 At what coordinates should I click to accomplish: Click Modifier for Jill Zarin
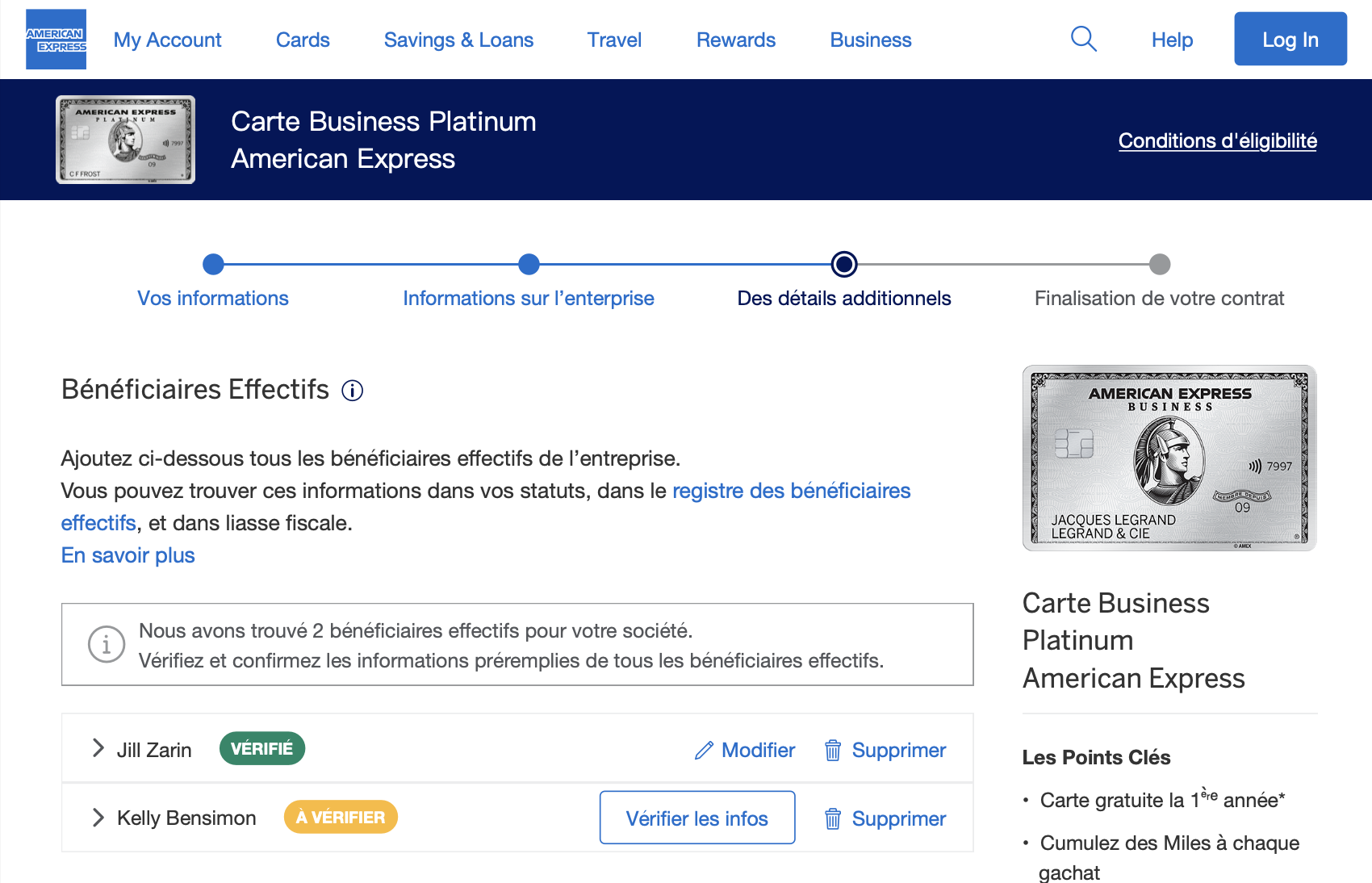(745, 751)
